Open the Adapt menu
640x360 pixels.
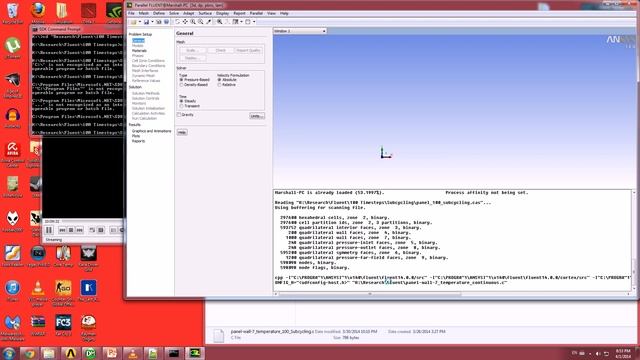[189, 13]
